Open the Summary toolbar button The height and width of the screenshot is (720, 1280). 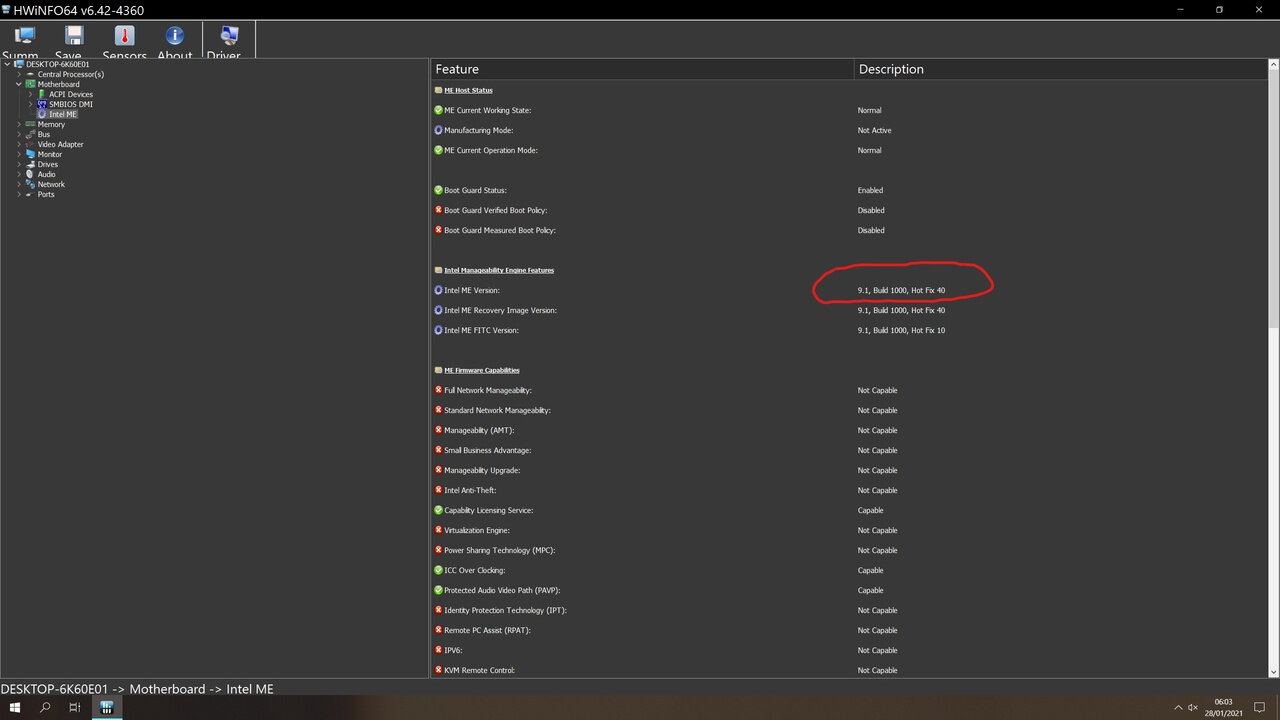[x=21, y=42]
